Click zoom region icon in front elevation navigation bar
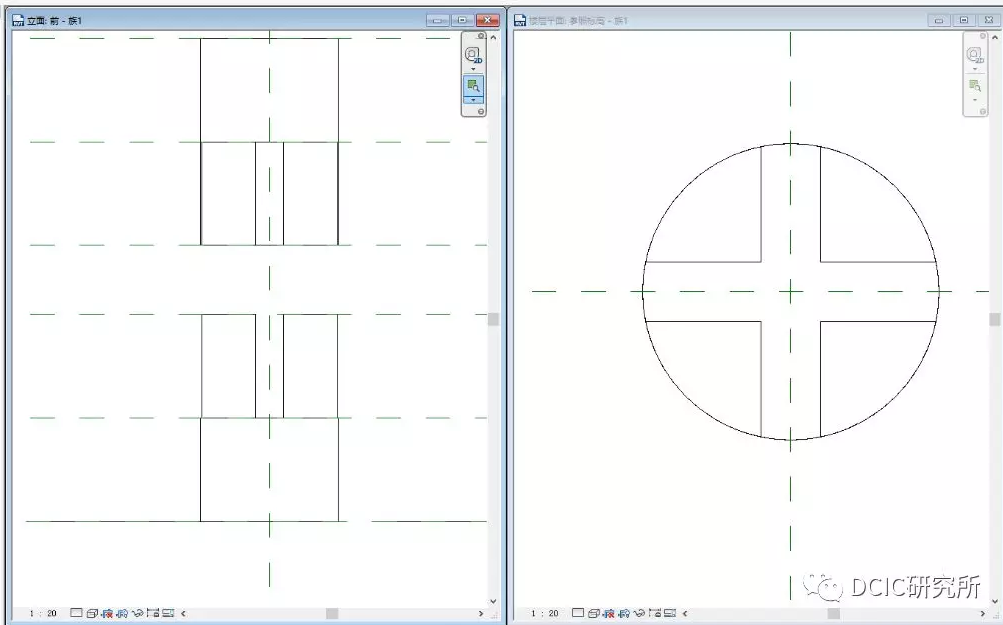 point(473,85)
